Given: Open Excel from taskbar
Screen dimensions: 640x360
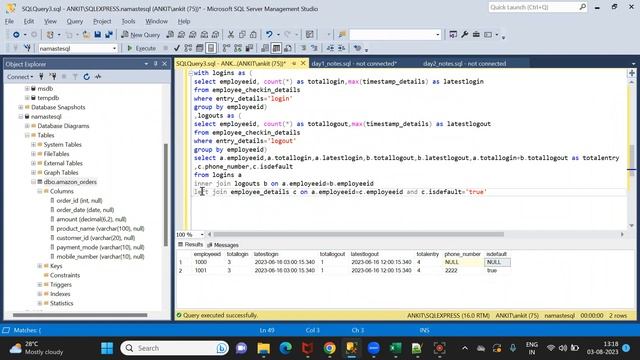Looking at the screenshot, I should [395, 348].
